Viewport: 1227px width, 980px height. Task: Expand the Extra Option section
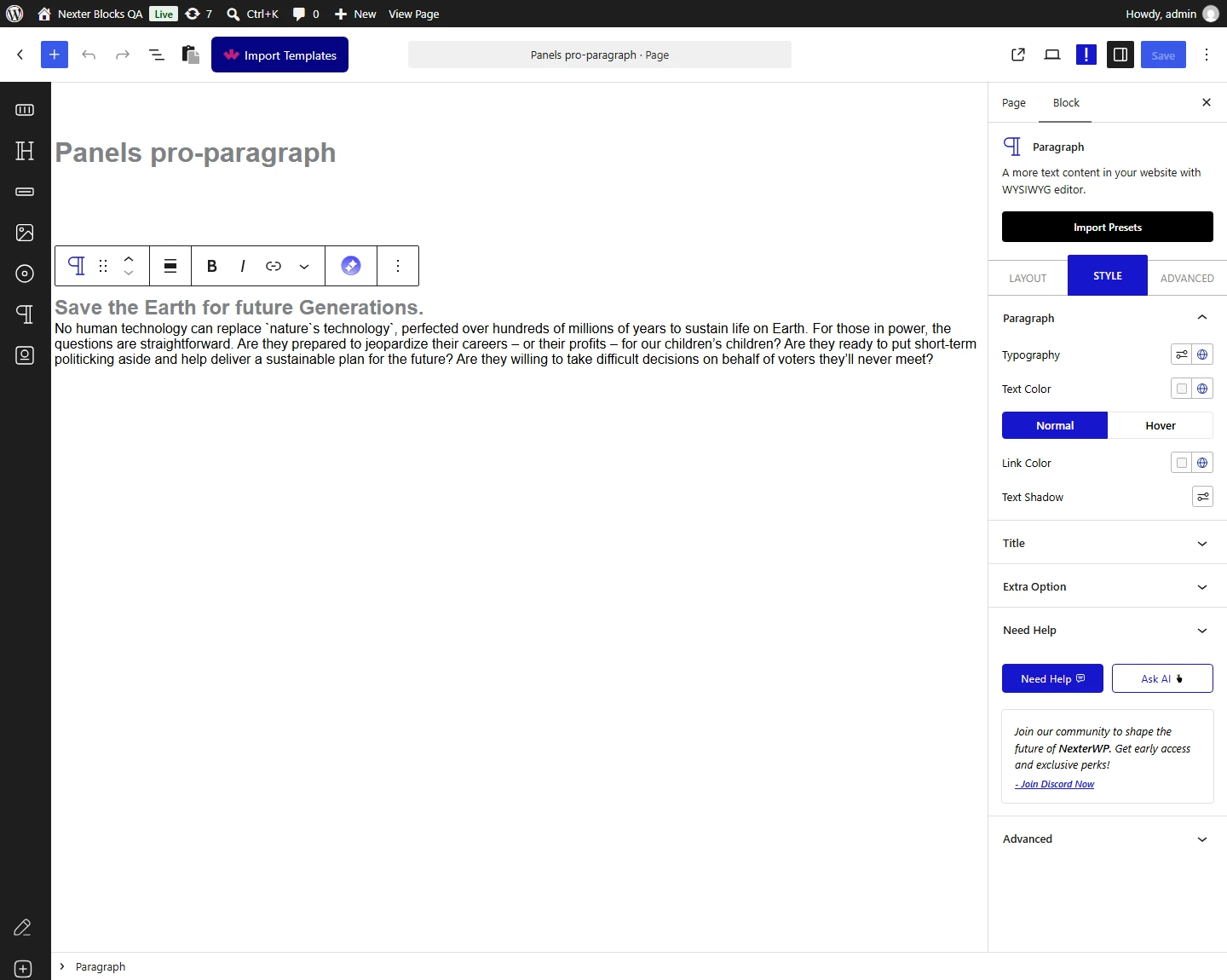1202,587
